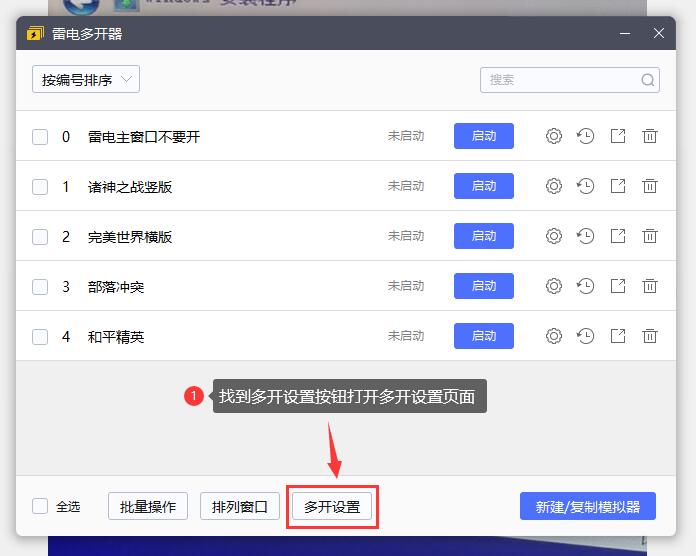Click backup/restore icon for 和平精英

coord(585,336)
